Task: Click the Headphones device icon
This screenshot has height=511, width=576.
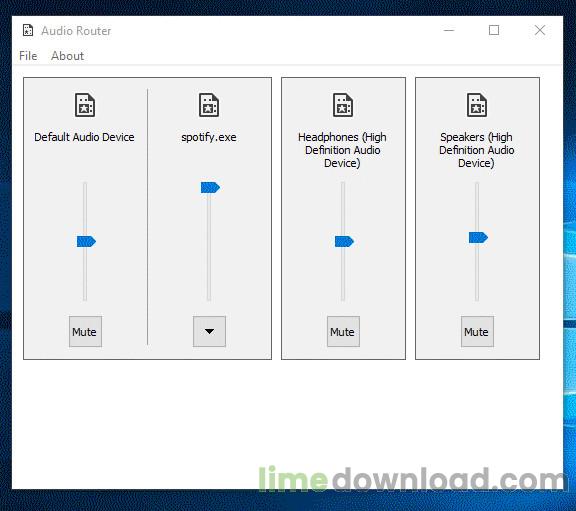Action: pyautogui.click(x=343, y=105)
